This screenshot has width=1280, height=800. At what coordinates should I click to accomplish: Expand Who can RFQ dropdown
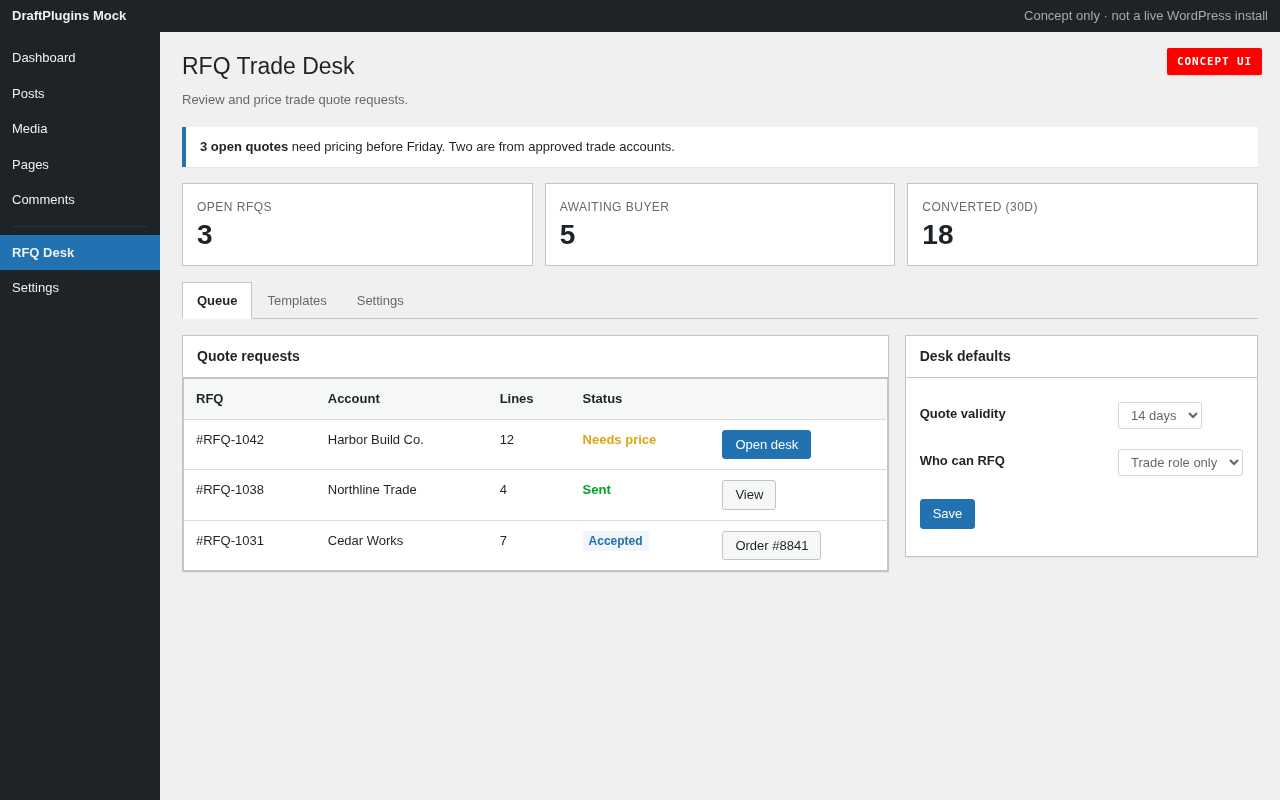click(x=1180, y=462)
